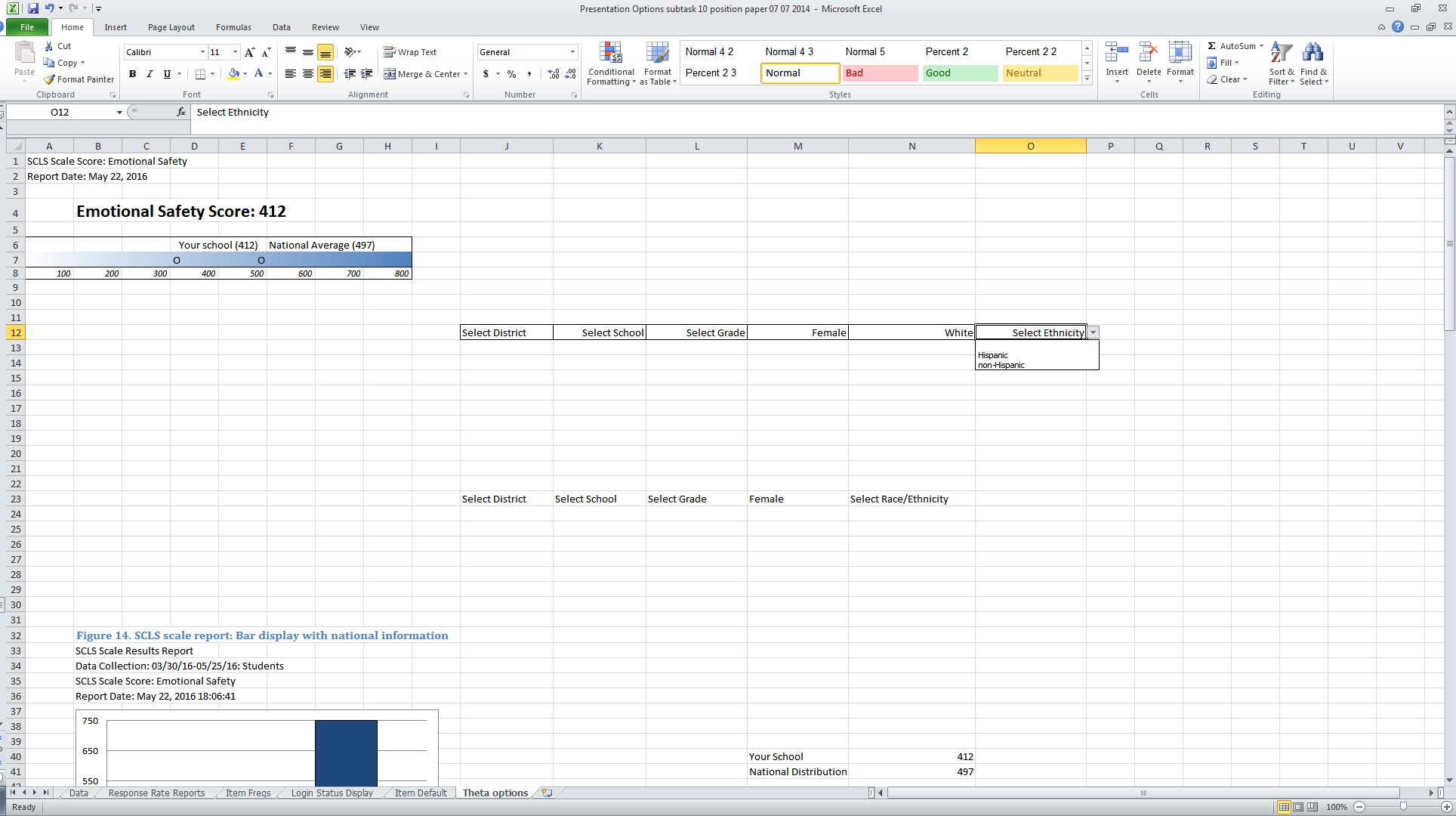Open the Response Rate Reports sheet tab
Viewport: 1456px width, 816px height.
tap(156, 793)
